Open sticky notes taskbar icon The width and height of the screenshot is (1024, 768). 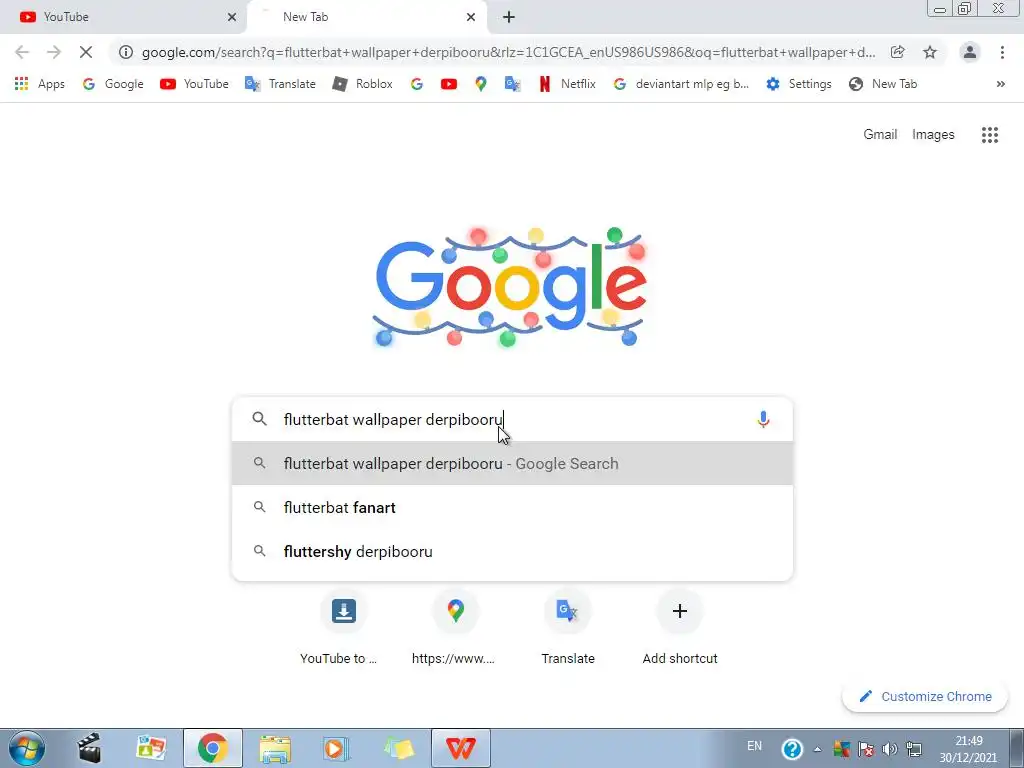[399, 748]
